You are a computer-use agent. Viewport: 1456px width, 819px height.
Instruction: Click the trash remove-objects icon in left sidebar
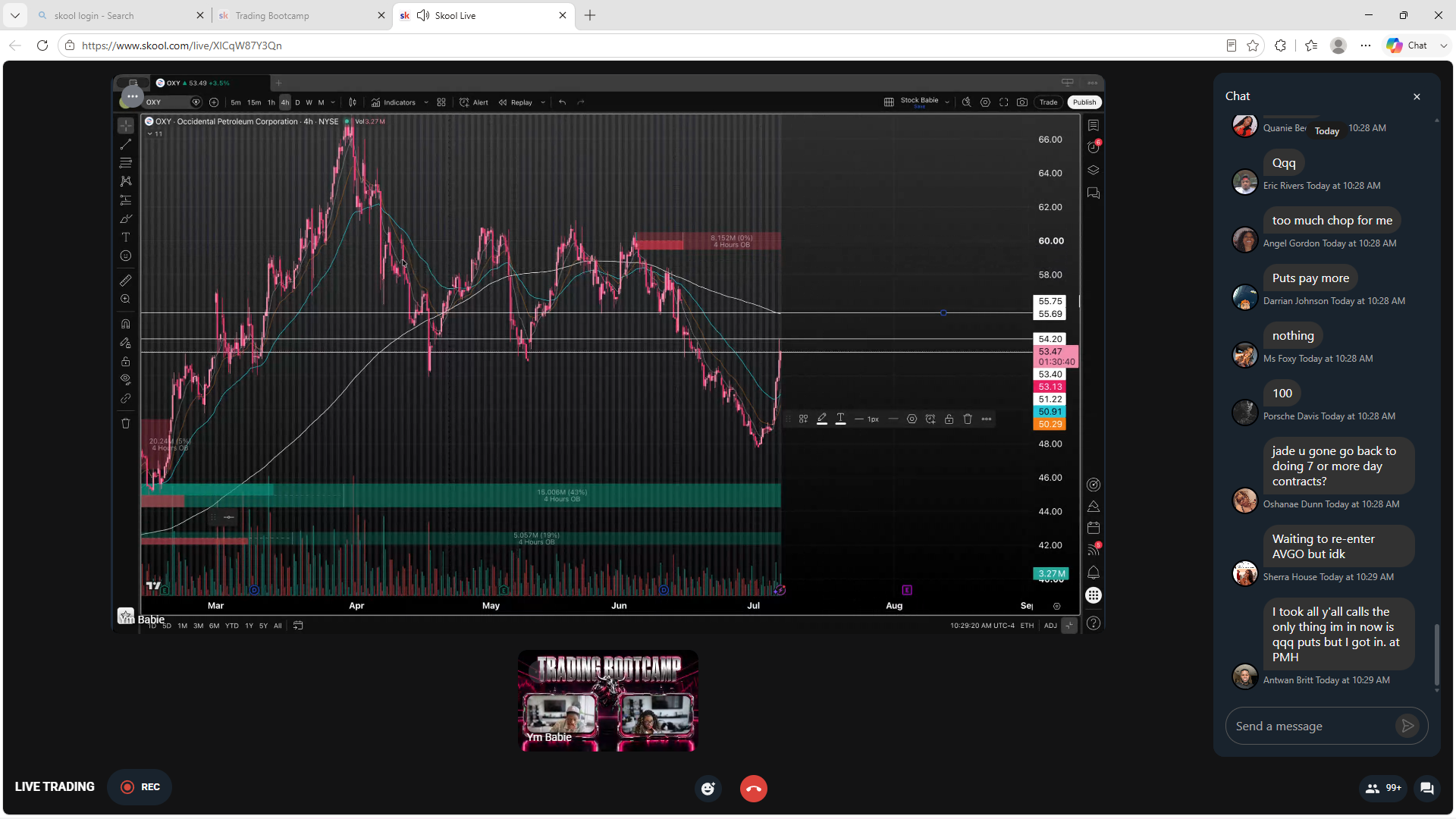click(126, 423)
